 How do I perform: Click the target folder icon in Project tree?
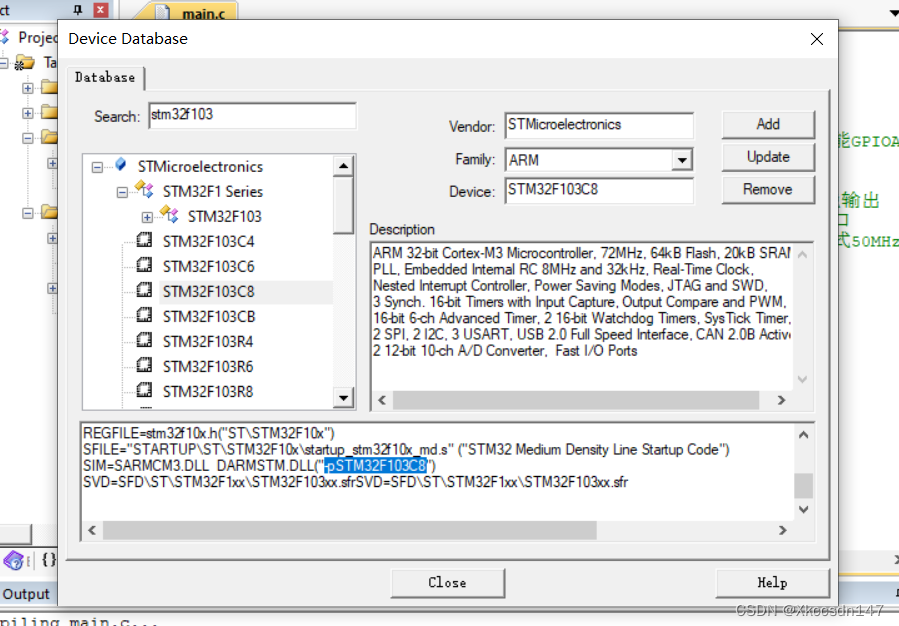25,62
